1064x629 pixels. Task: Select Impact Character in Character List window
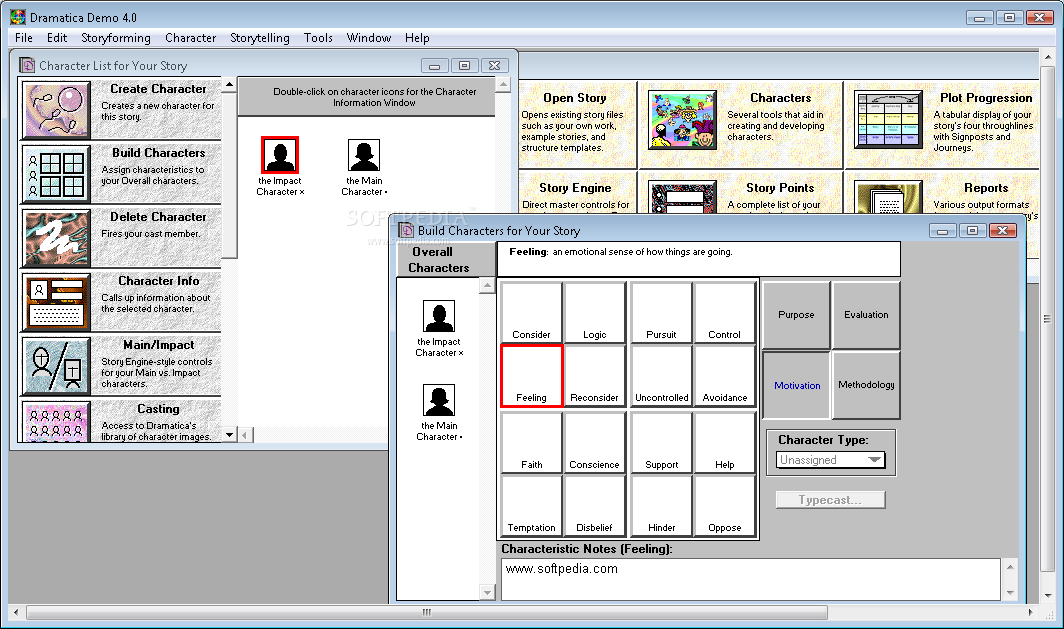click(x=280, y=155)
